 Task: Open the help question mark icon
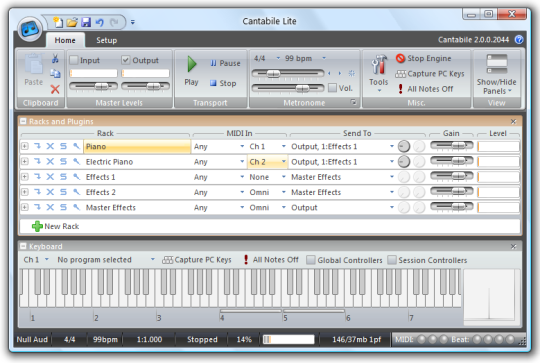[x=519, y=40]
